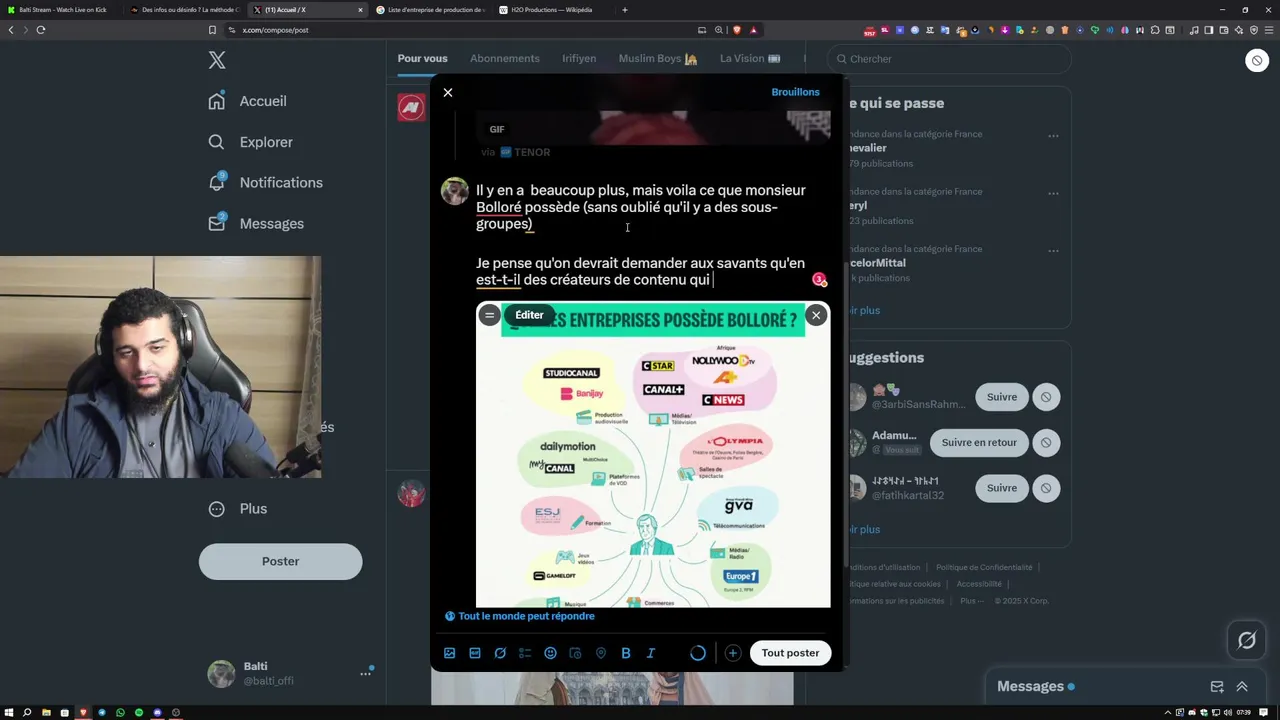Click the schedule post icon
Screen dimensions: 1280x720
click(575, 653)
